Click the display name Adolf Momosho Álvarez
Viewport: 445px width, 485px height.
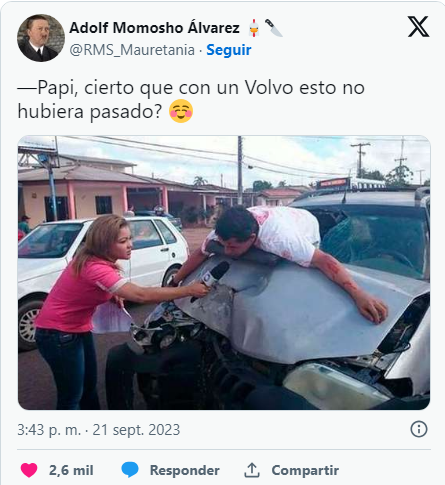coord(154,28)
